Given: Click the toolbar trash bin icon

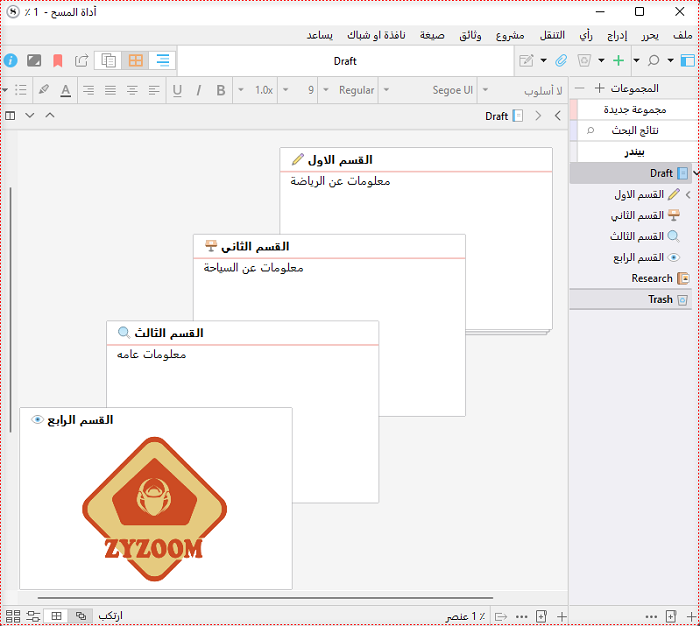Looking at the screenshot, I should point(584,60).
